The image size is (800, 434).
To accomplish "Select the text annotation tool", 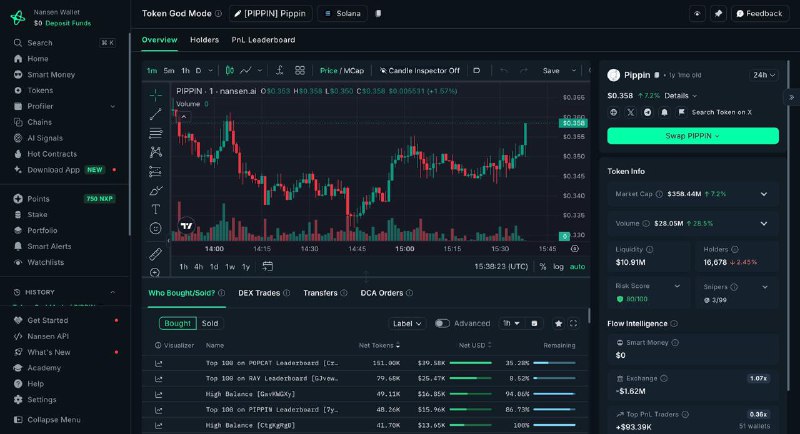I will 156,209.
